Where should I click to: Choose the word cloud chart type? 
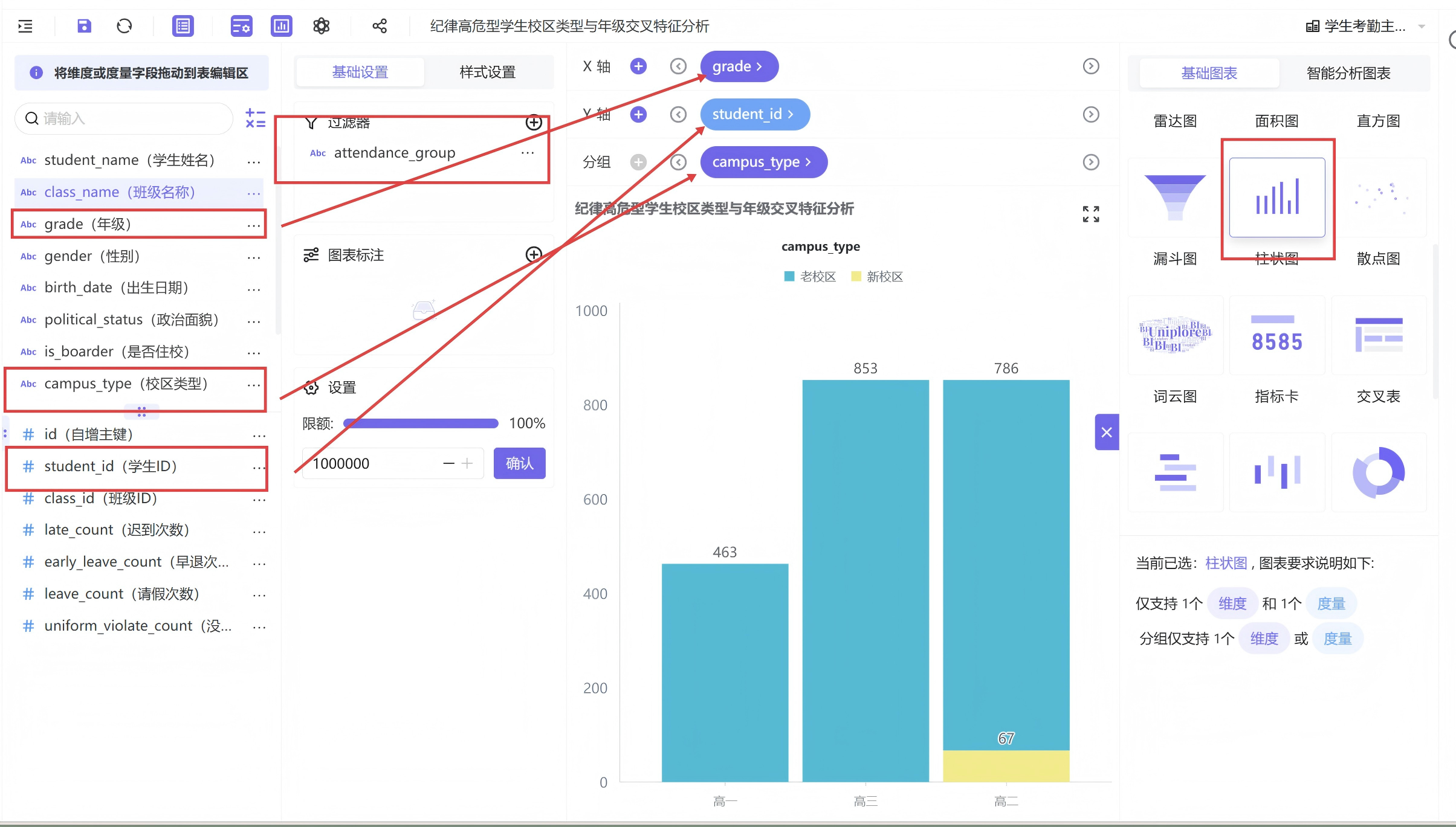pos(1175,335)
